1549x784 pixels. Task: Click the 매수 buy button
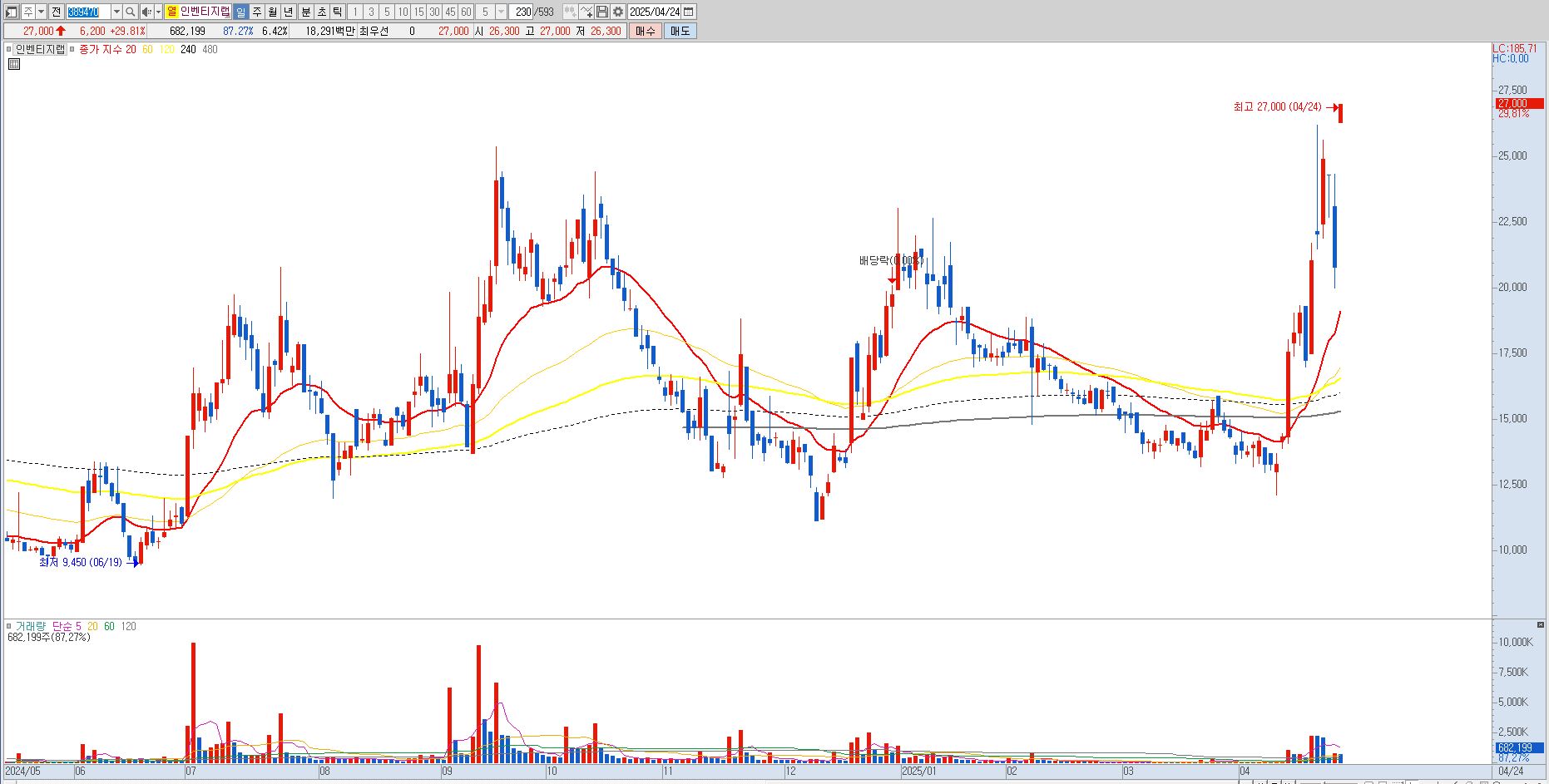(x=646, y=31)
